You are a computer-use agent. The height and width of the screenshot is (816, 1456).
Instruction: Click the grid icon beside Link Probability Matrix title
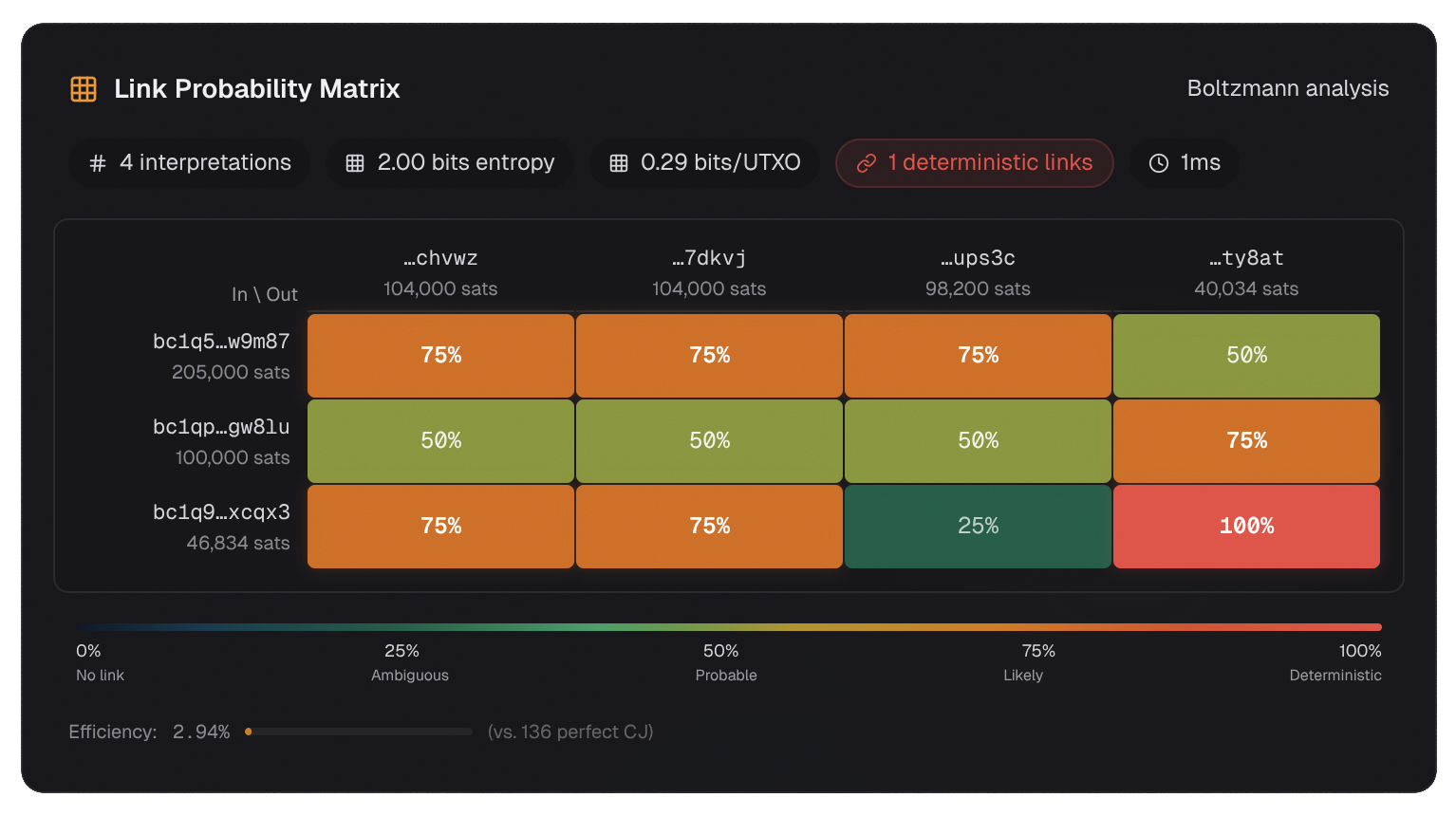click(x=84, y=88)
